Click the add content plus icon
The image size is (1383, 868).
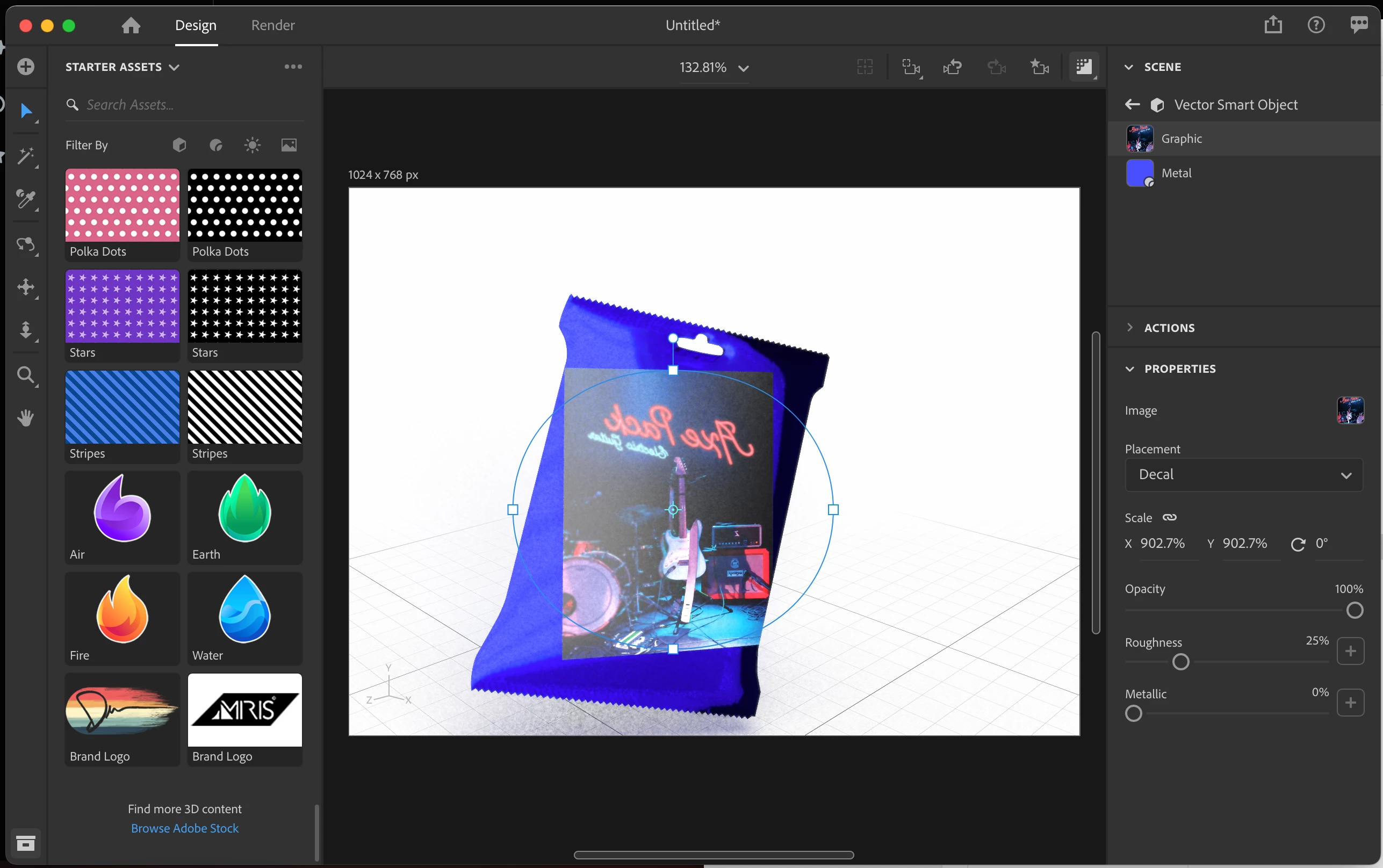point(26,67)
